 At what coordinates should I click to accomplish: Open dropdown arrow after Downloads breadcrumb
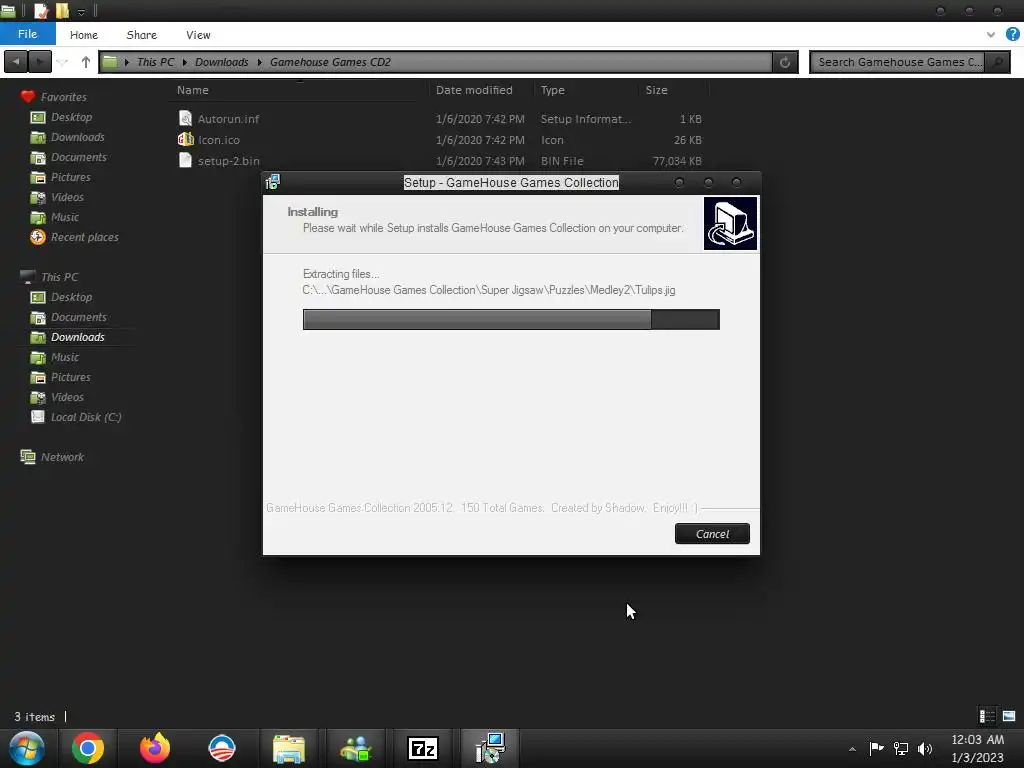tap(259, 62)
